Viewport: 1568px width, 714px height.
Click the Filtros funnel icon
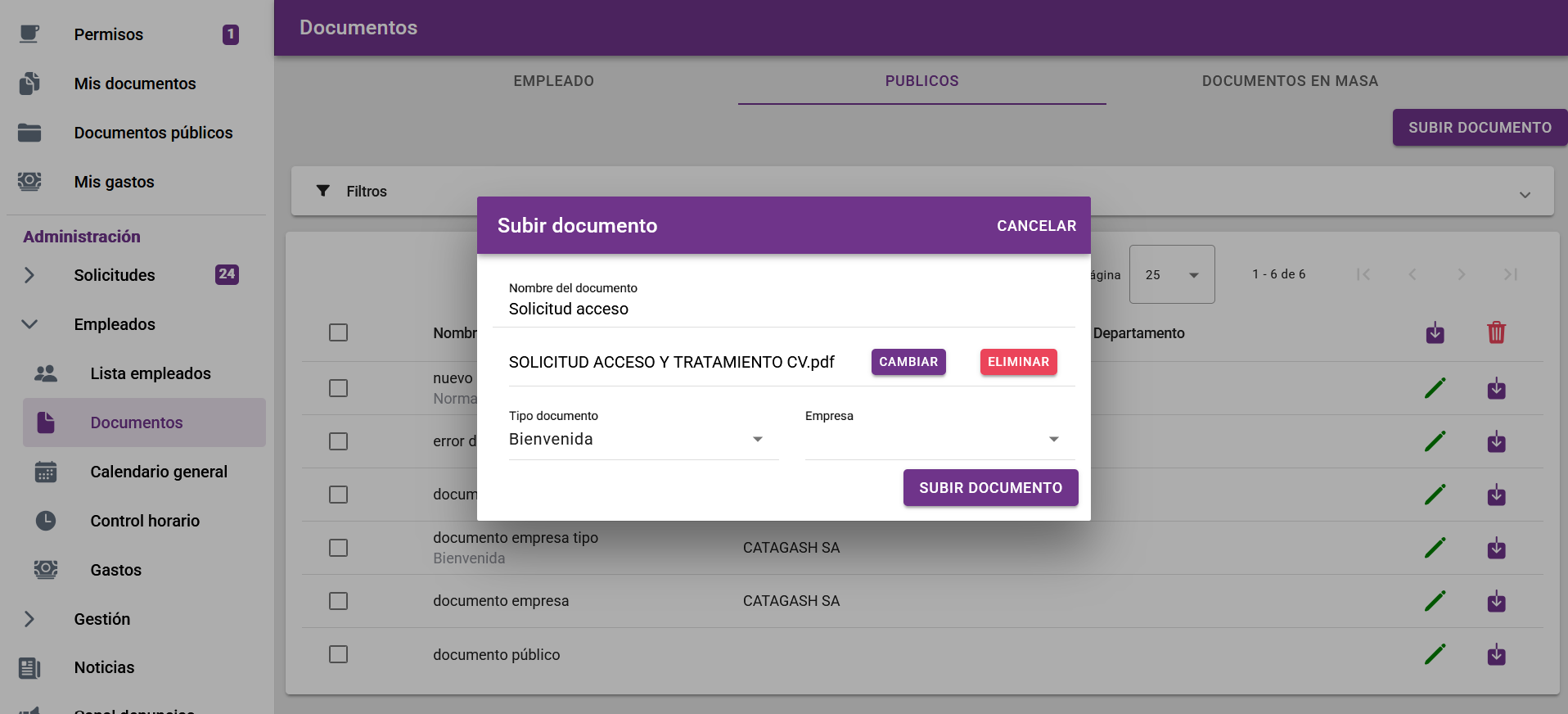click(x=323, y=191)
